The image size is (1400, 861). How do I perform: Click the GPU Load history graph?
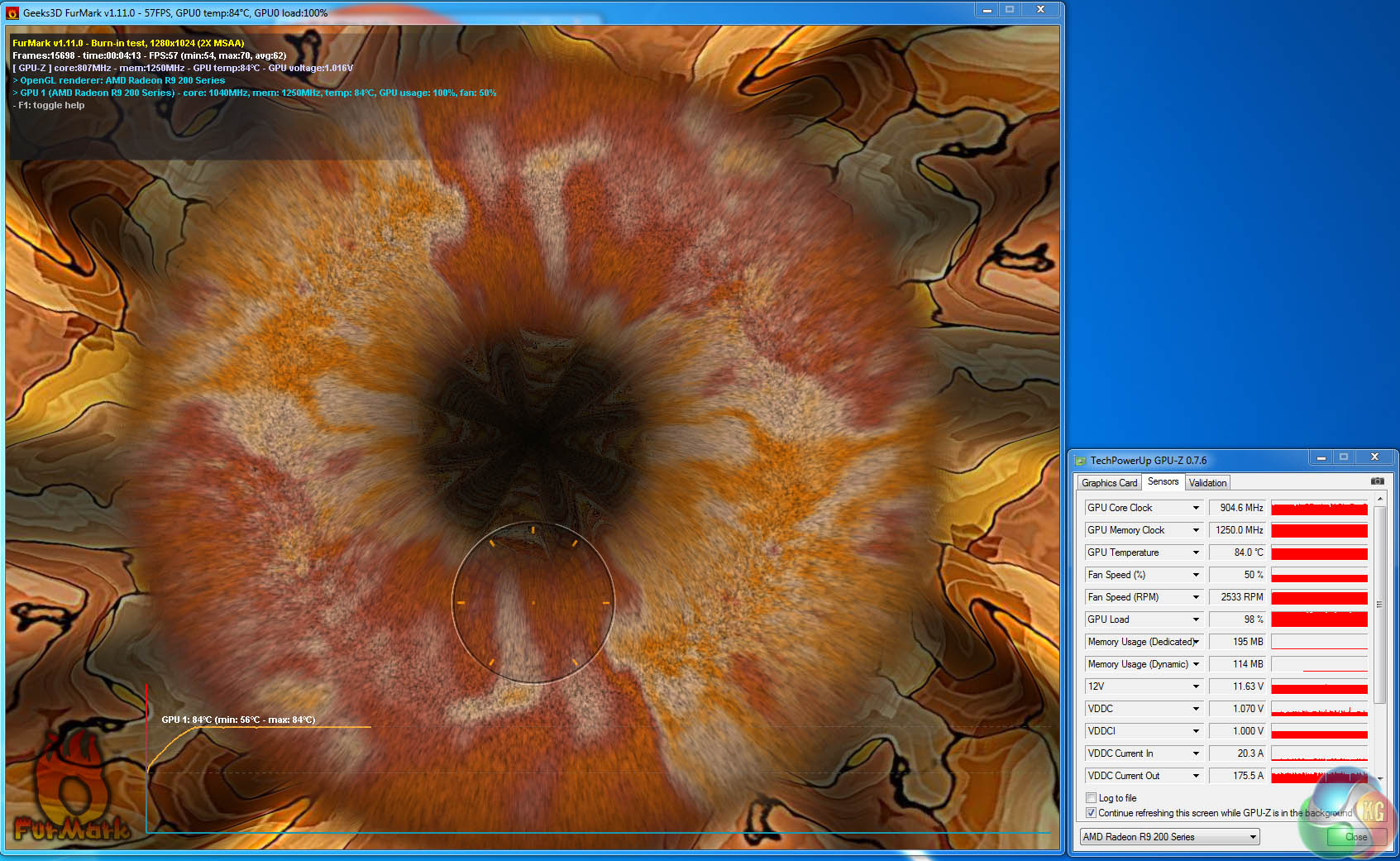click(1319, 619)
